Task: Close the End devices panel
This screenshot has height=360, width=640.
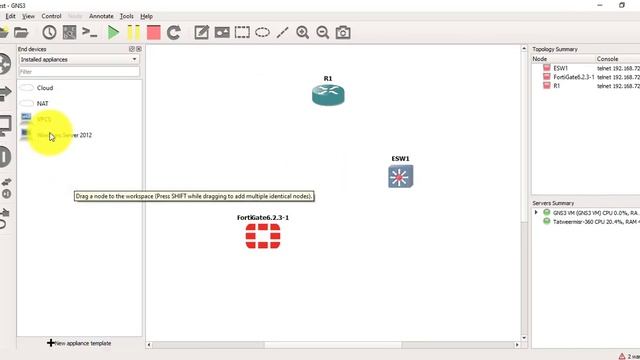Action: click(139, 49)
